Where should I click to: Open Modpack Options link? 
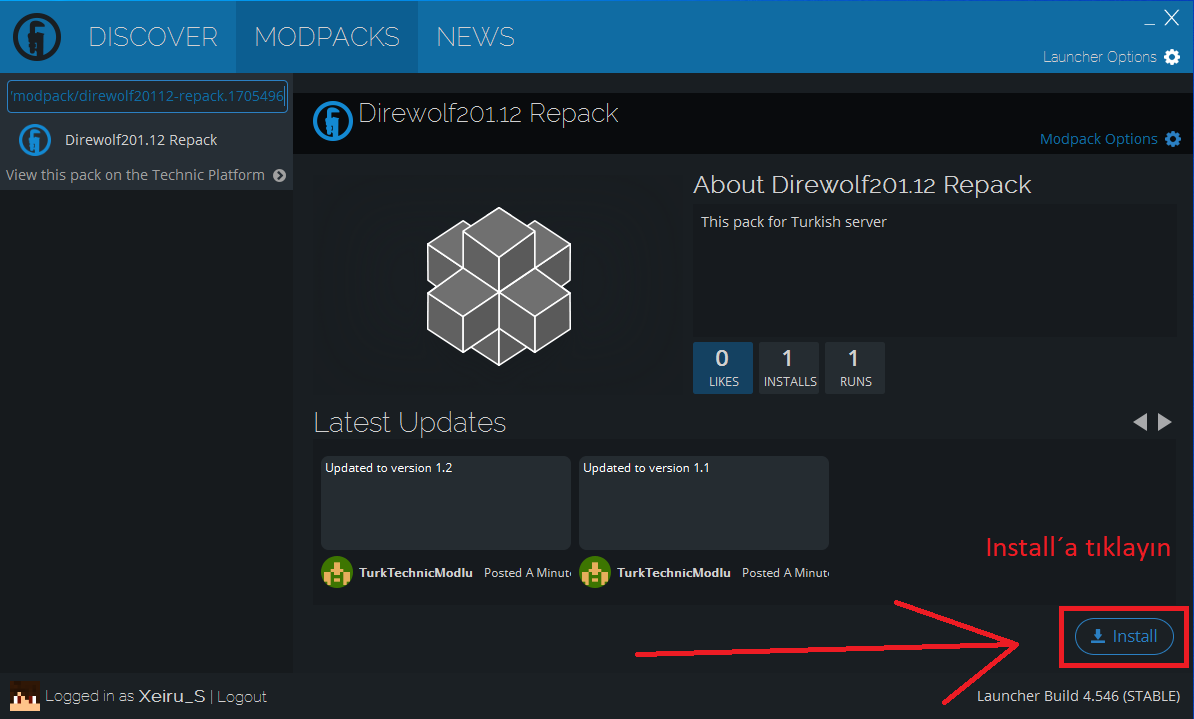pos(1098,139)
